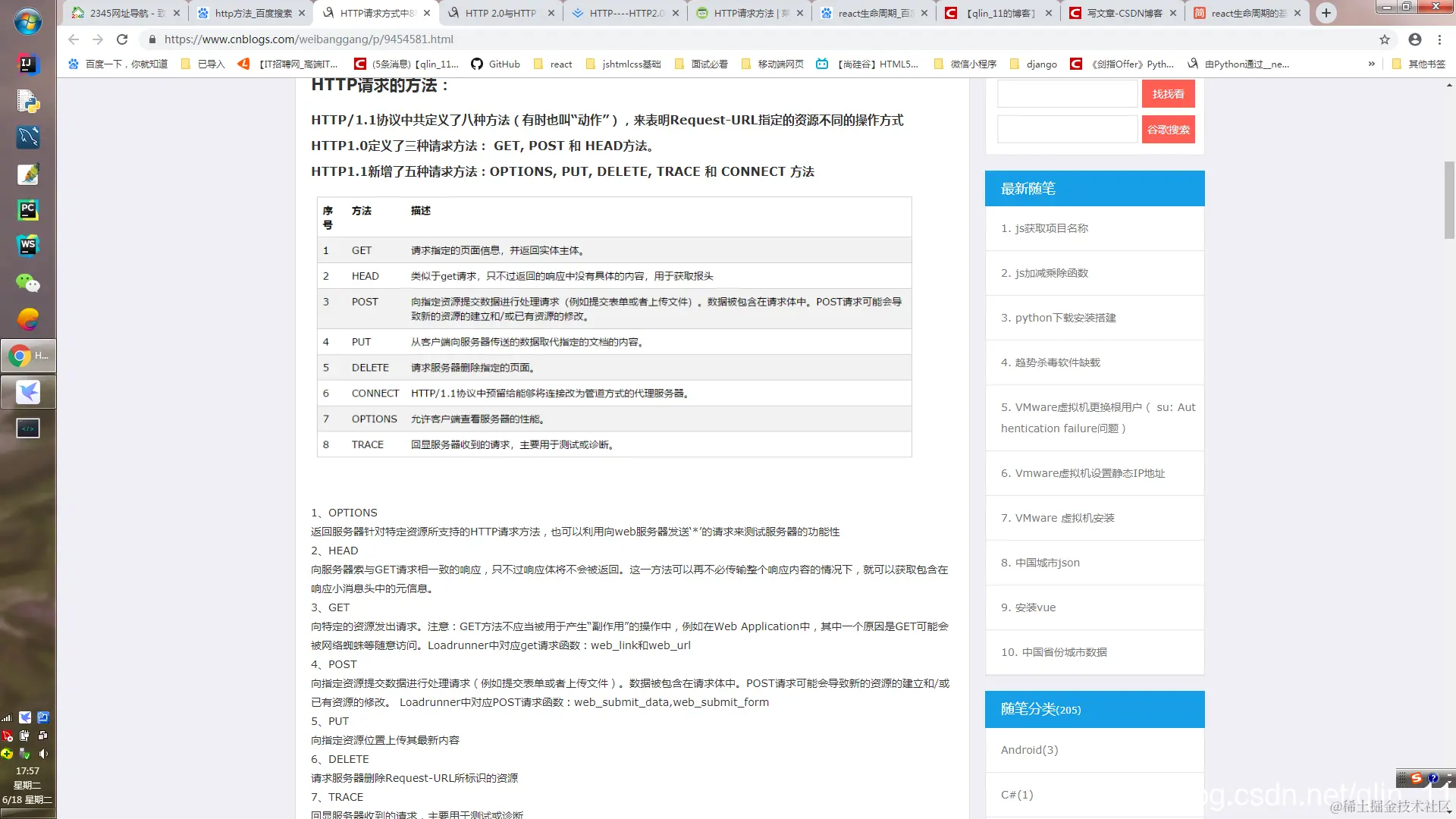
Task: Click the browser back navigation arrow
Action: 72,39
